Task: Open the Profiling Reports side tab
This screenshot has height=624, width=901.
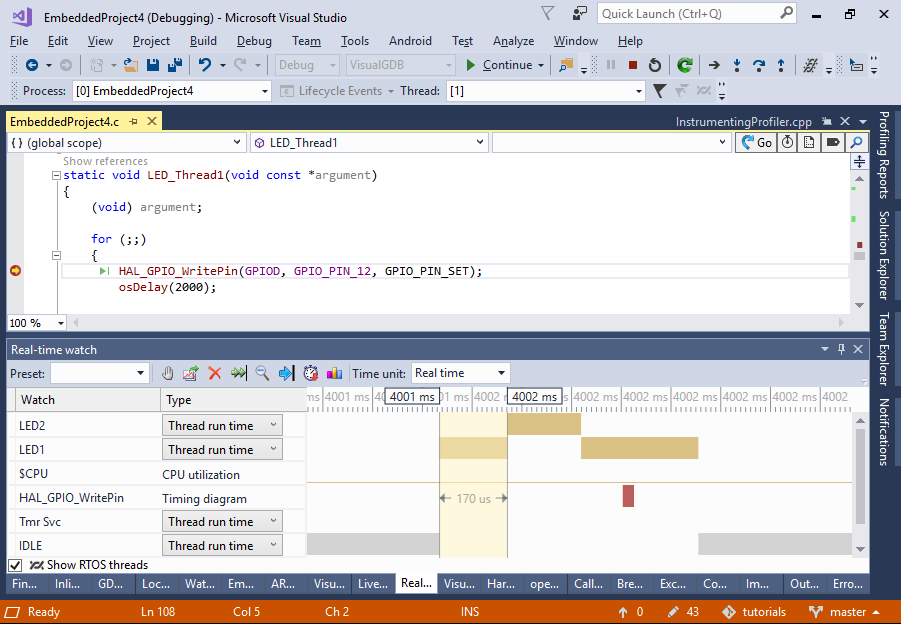Action: pos(884,155)
